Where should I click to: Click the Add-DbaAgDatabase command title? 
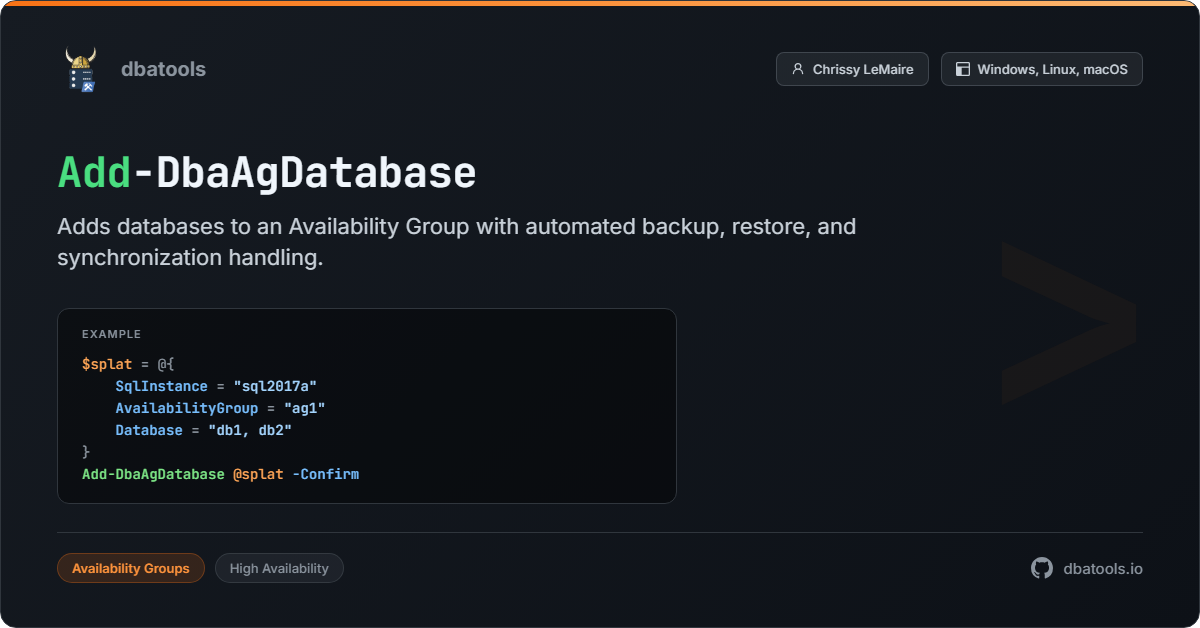point(267,173)
